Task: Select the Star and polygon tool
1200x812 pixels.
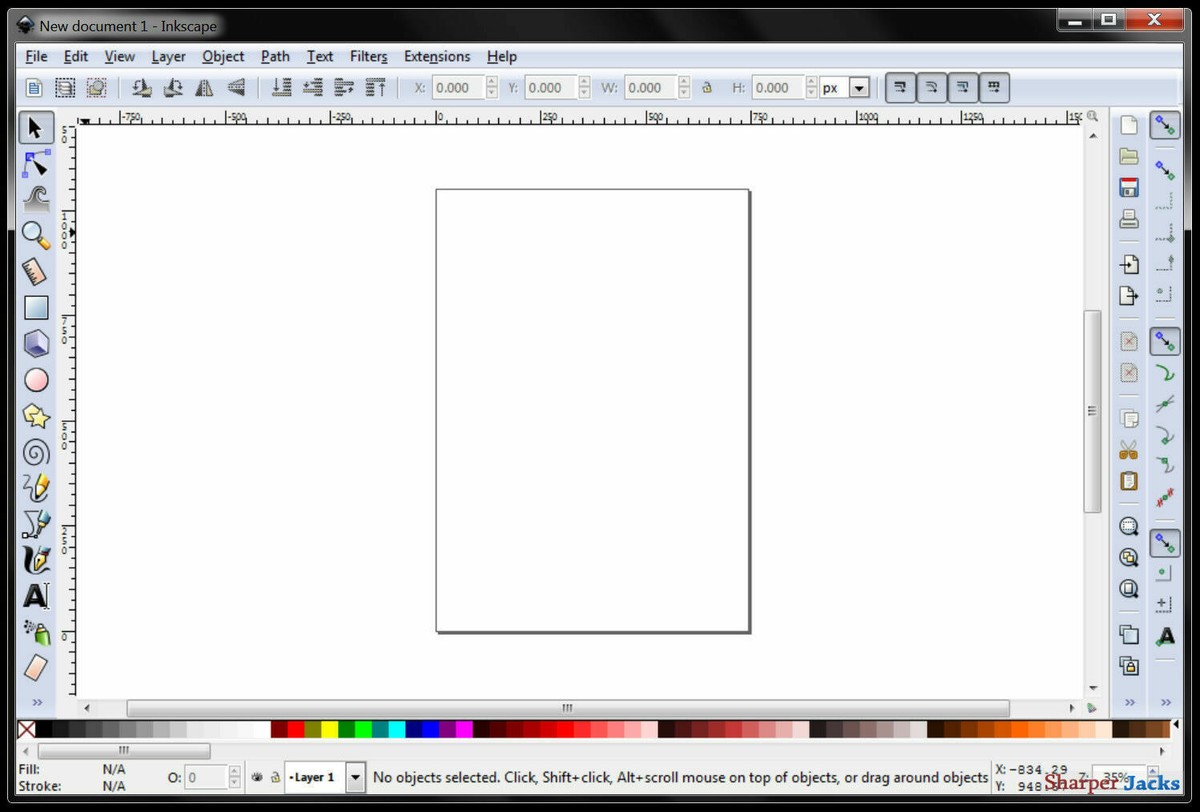Action: tap(36, 416)
